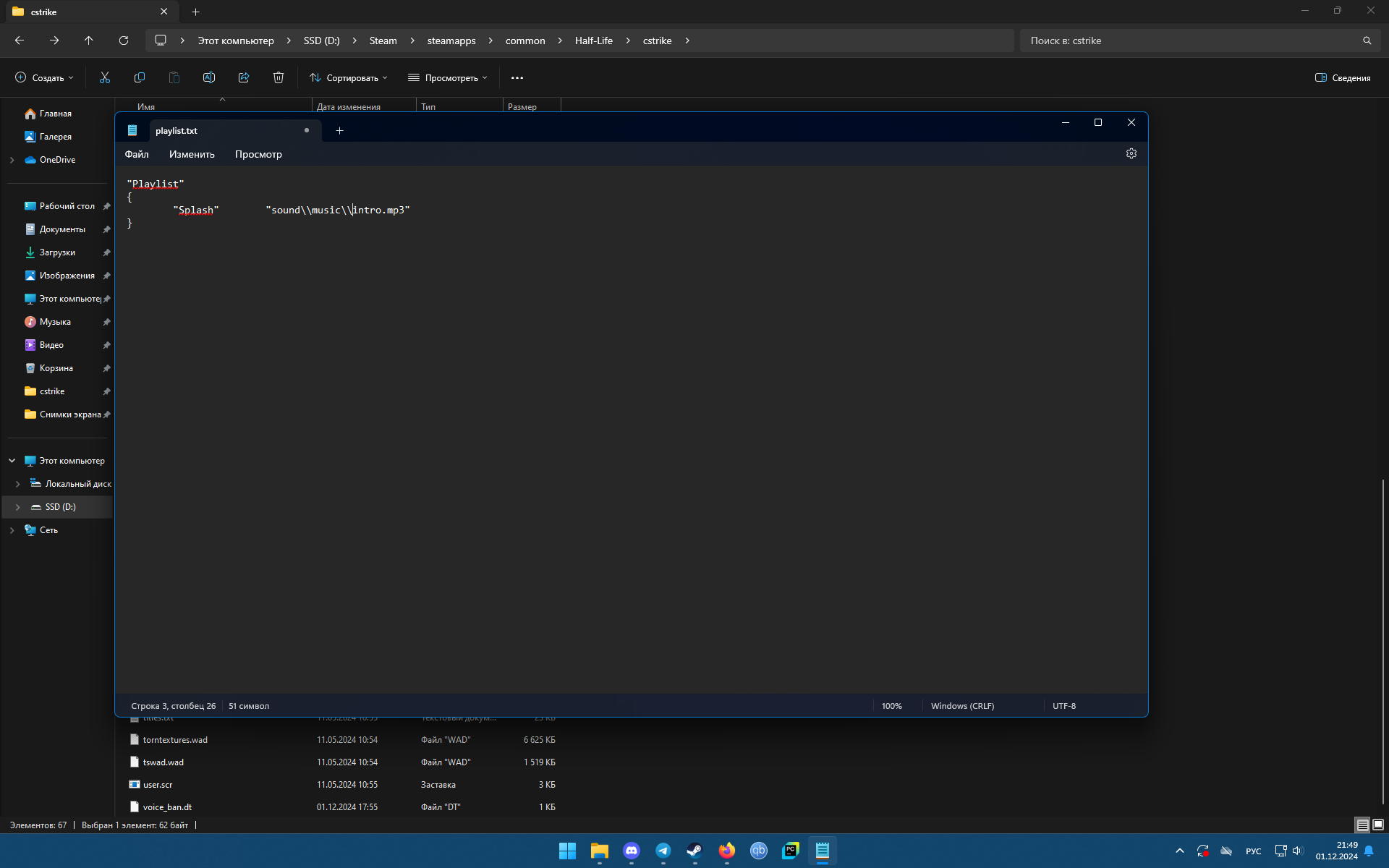Click Steam in the breadcrumb path
The image size is (1389, 868).
[x=383, y=41]
